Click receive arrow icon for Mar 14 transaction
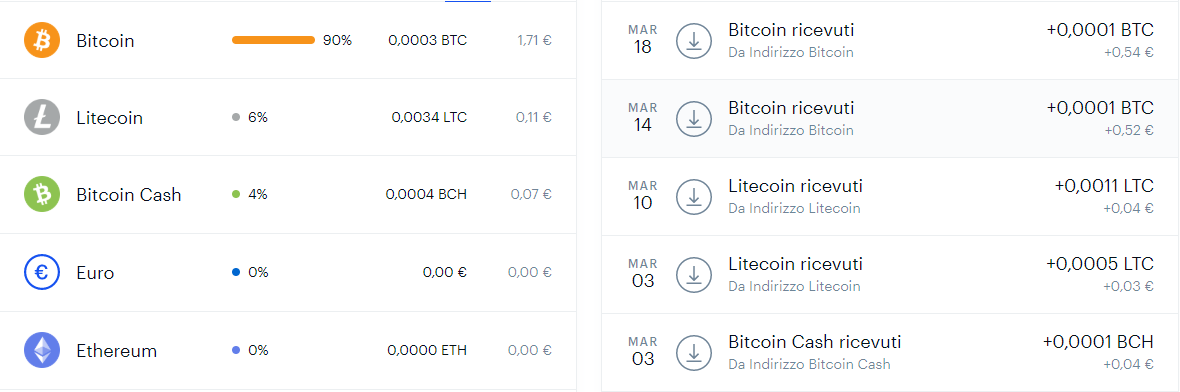Image resolution: width=1180 pixels, height=392 pixels. 694,119
